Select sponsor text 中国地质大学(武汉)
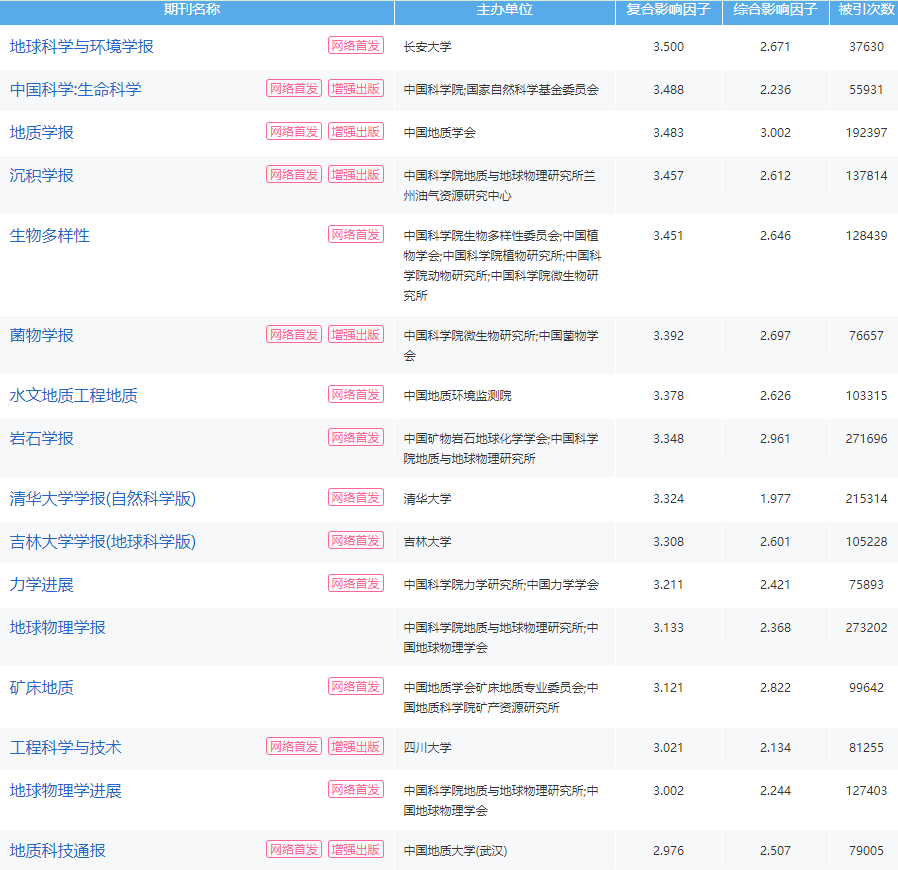The image size is (898, 870). click(455, 851)
